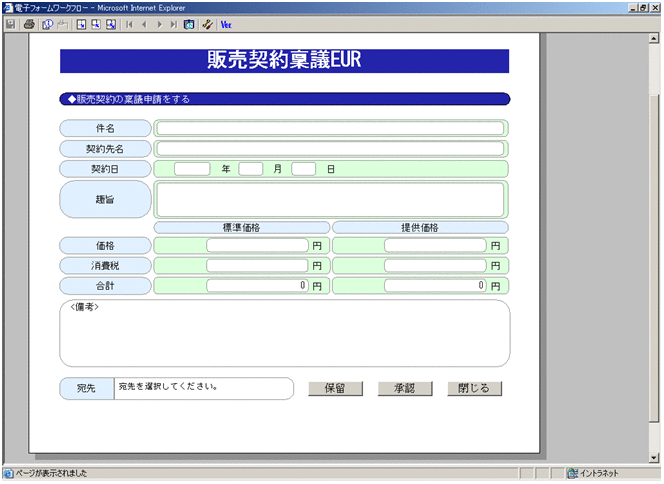The width and height of the screenshot is (664, 484).
Task: Click the next page arrow in toolbar
Action: click(x=159, y=23)
